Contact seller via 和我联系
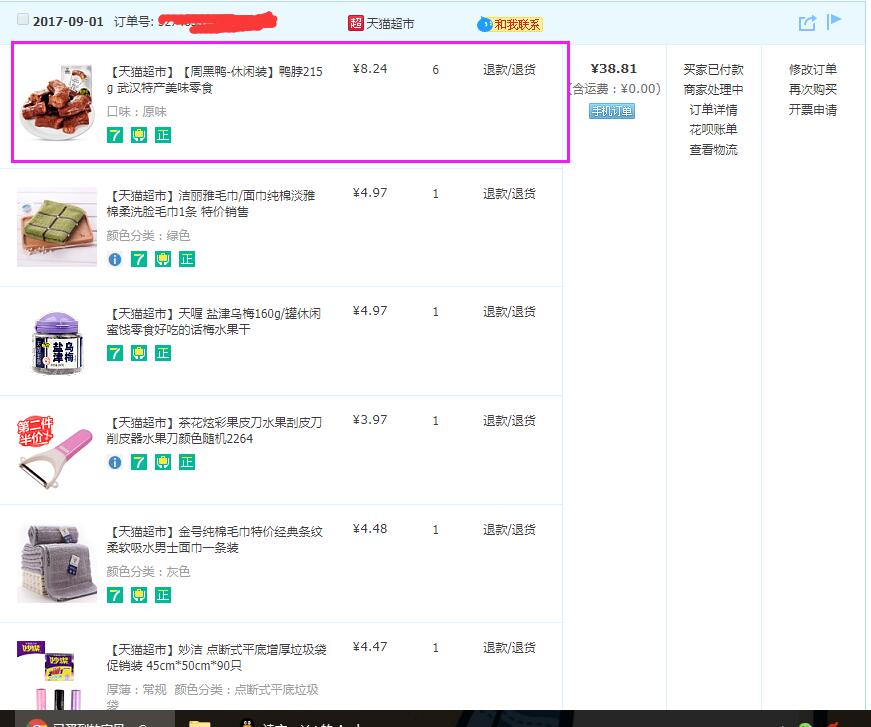Viewport: 871px width, 727px height. tap(510, 24)
